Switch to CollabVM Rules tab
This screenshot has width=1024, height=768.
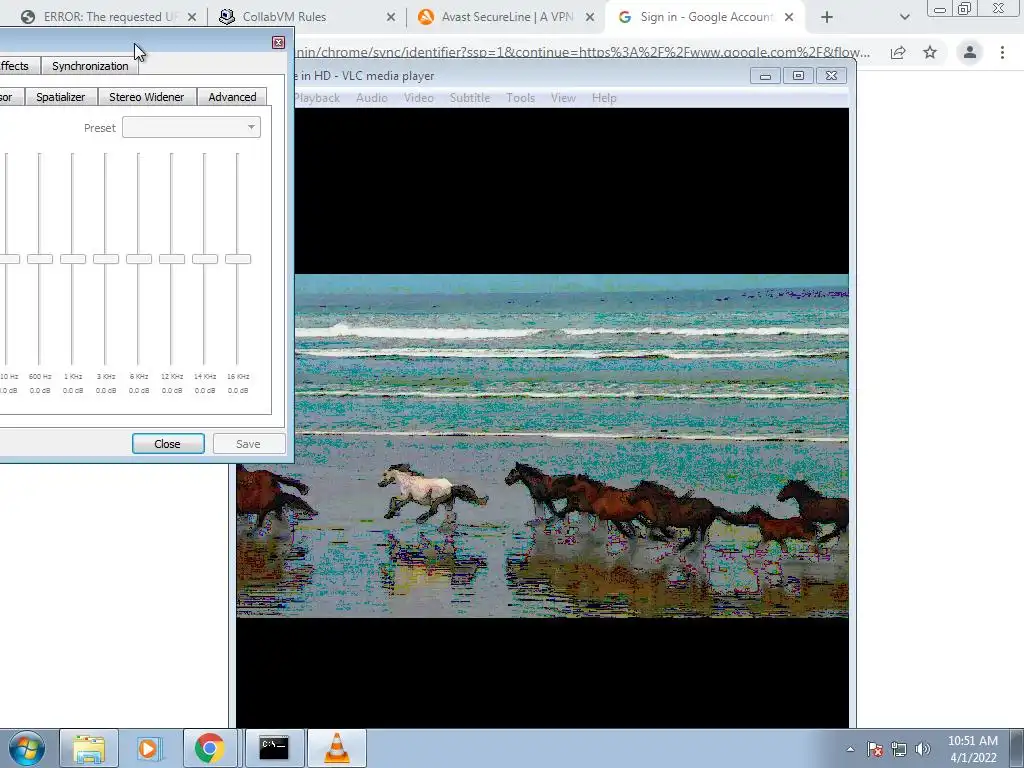pos(307,17)
